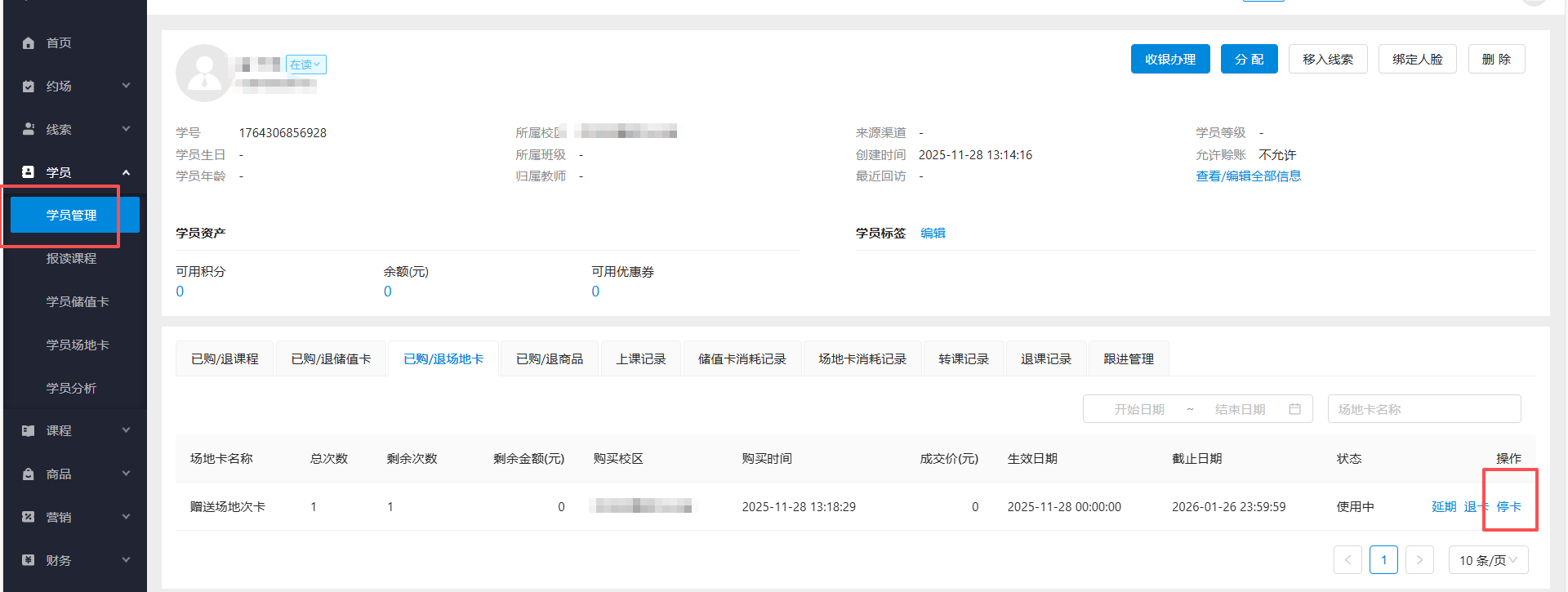Click expiry date 2026-01-26 23:59:59

point(1228,506)
